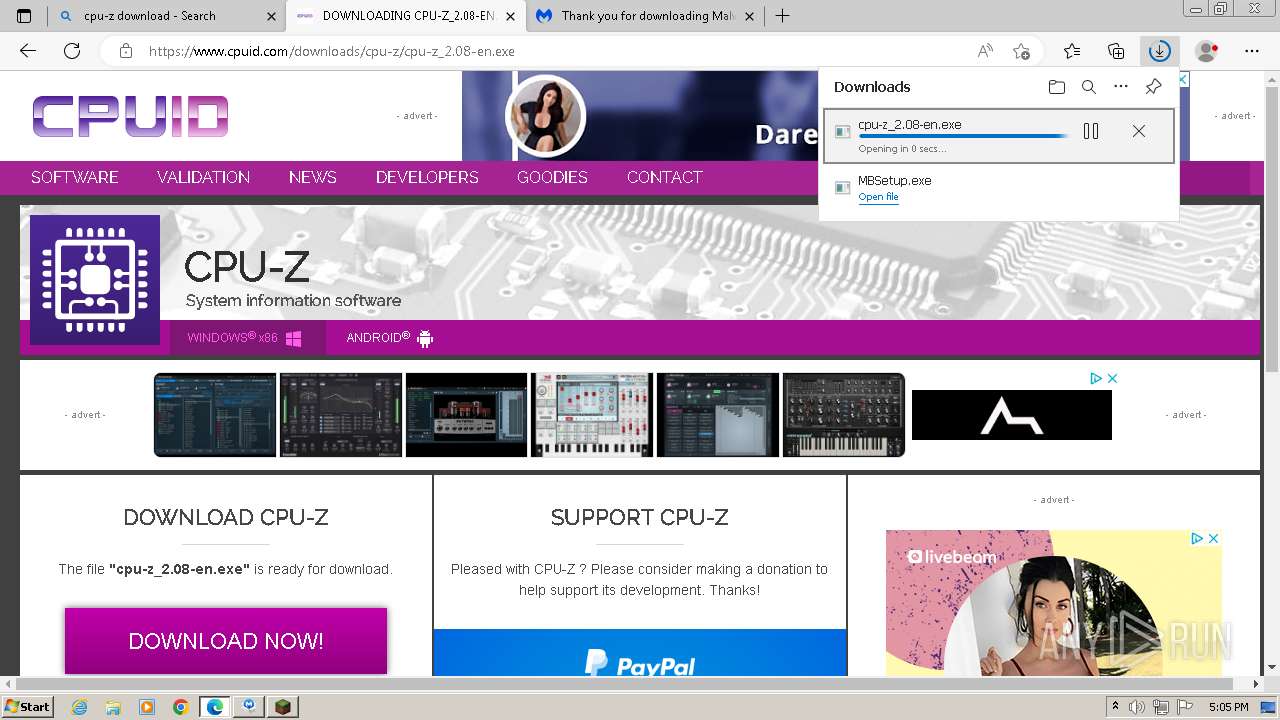The width and height of the screenshot is (1280, 720).
Task: Click the volume icon in the system tray
Action: (x=1135, y=707)
